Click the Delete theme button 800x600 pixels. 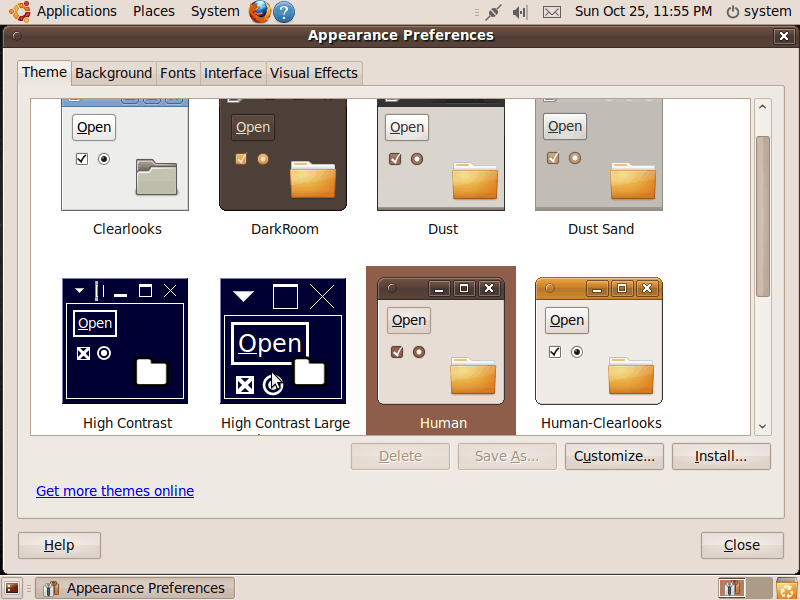pyautogui.click(x=401, y=456)
